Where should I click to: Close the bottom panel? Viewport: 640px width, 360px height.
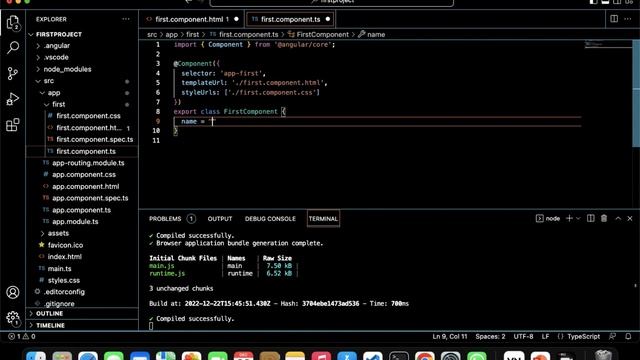tap(630, 218)
